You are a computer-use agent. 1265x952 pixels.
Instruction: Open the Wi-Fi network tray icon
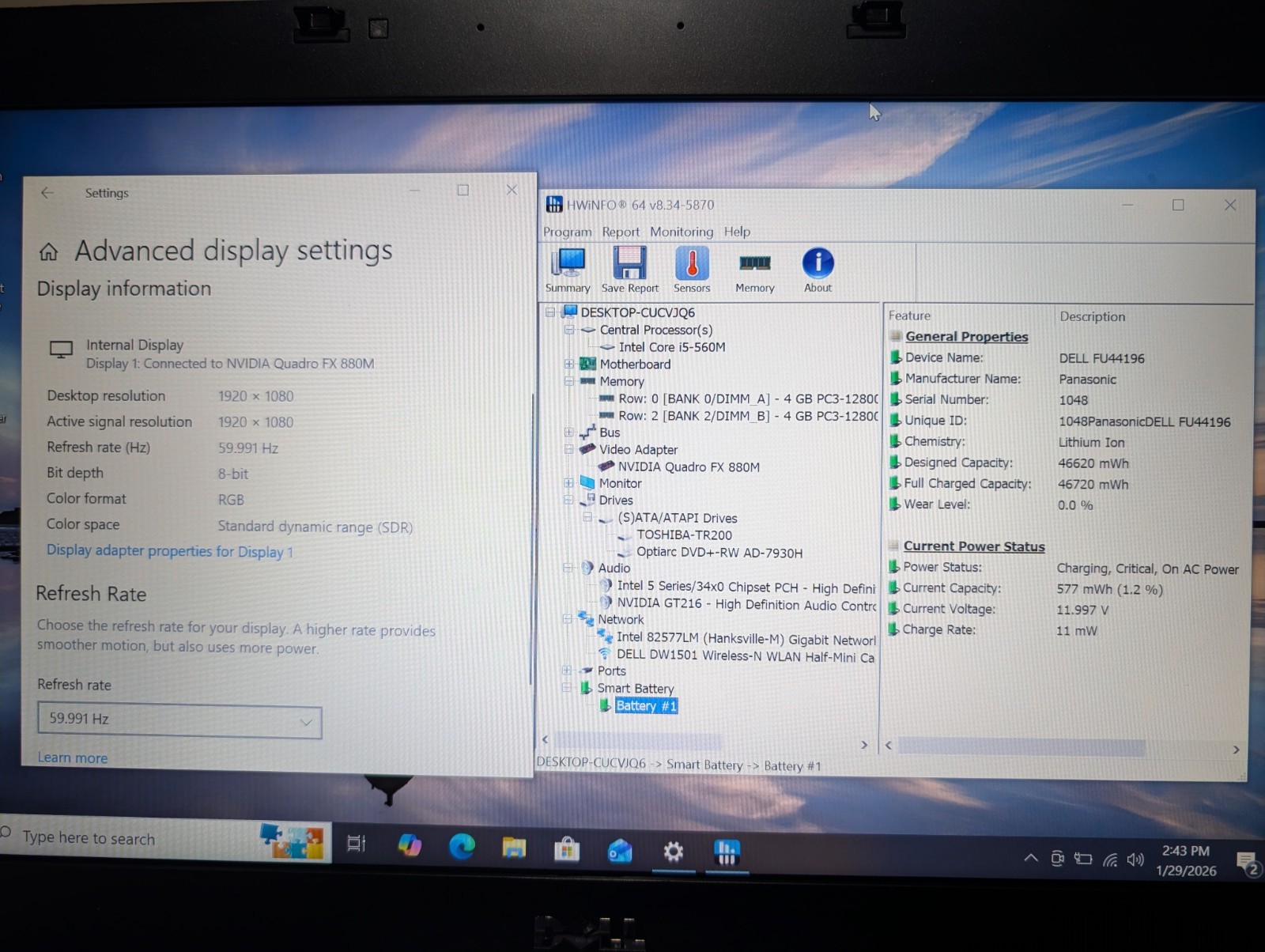point(1110,859)
